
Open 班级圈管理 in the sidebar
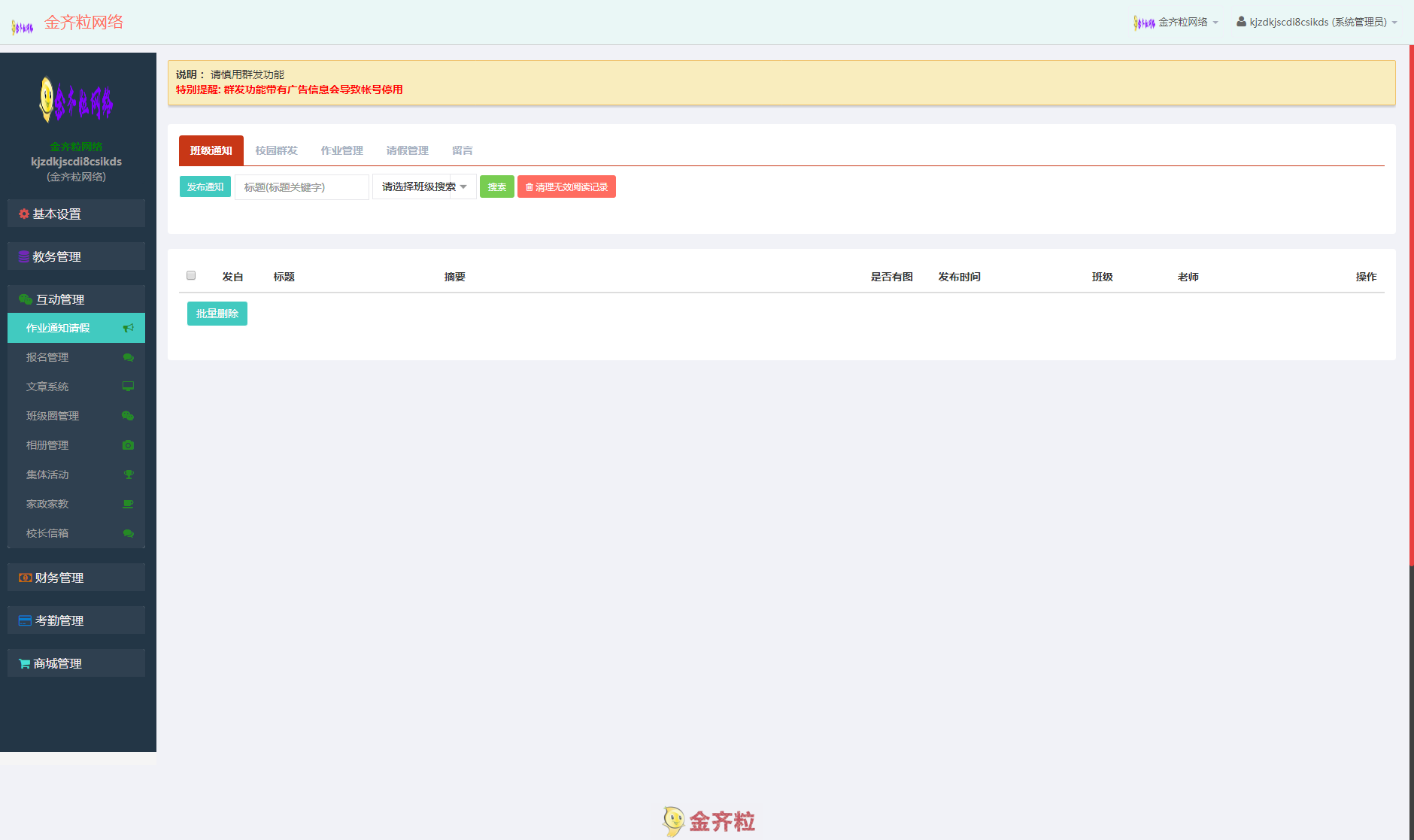pyautogui.click(x=76, y=416)
